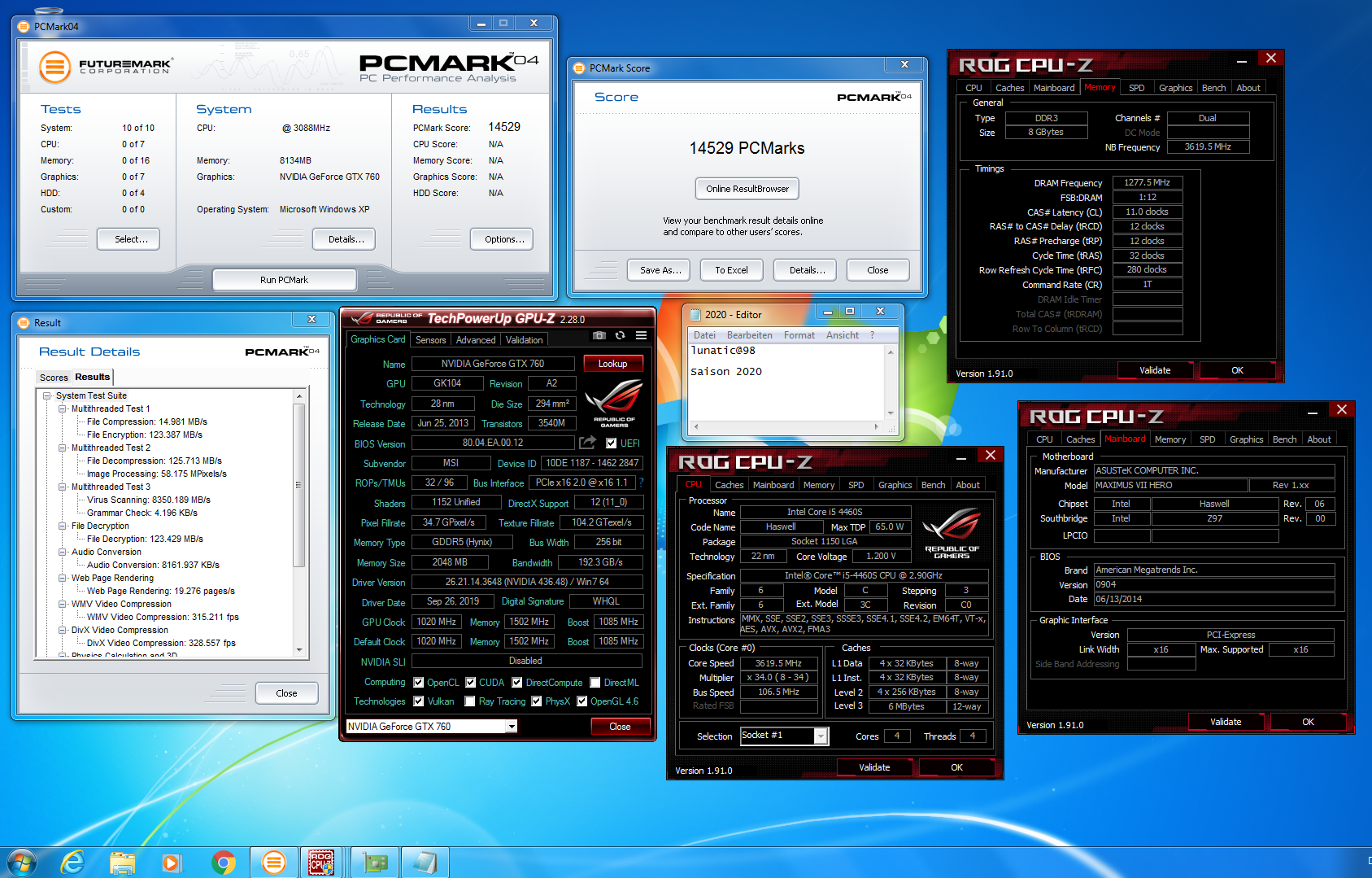This screenshot has width=1372, height=878.
Task: Click the GPU Name field in GPU-Z
Action: pyautogui.click(x=492, y=364)
